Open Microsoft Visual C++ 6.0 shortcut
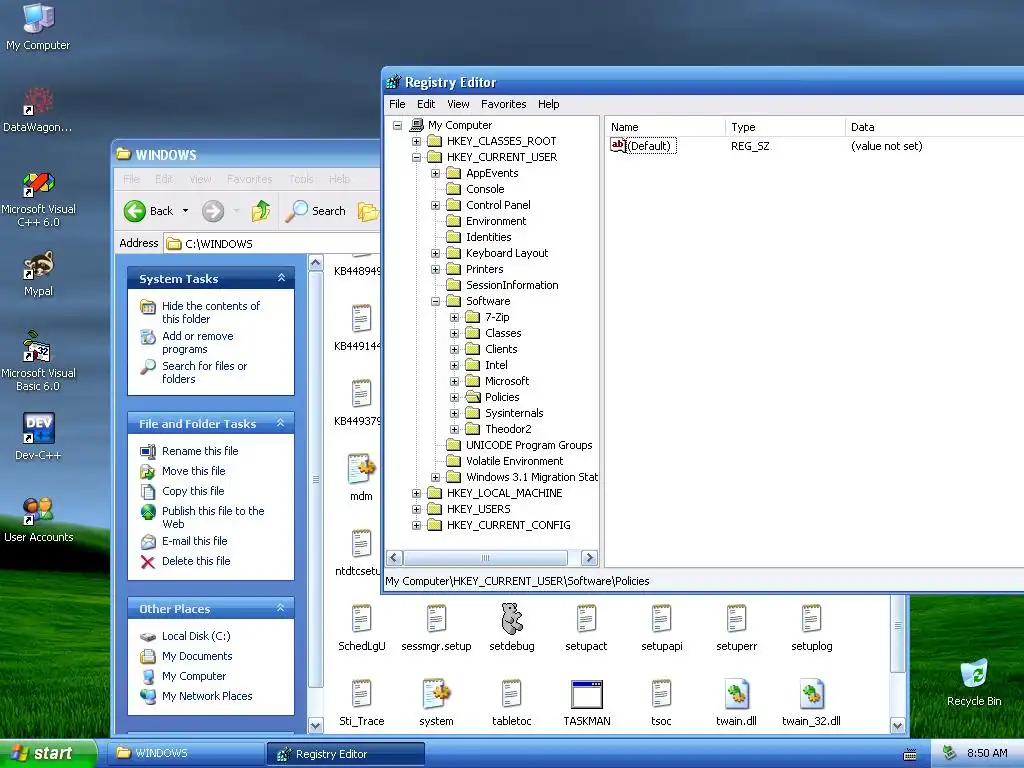The width and height of the screenshot is (1024, 768). click(x=38, y=199)
